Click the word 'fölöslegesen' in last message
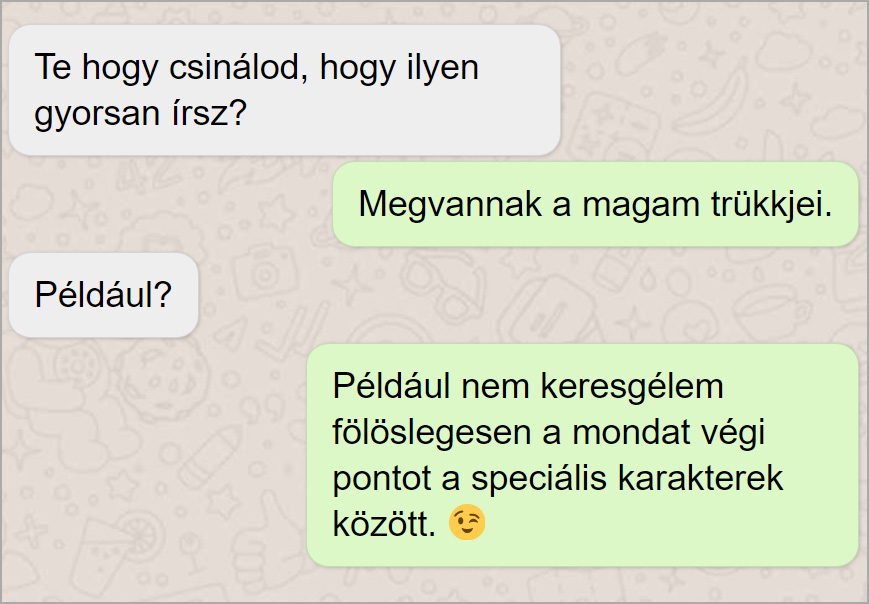This screenshot has height=604, width=869. [x=432, y=432]
